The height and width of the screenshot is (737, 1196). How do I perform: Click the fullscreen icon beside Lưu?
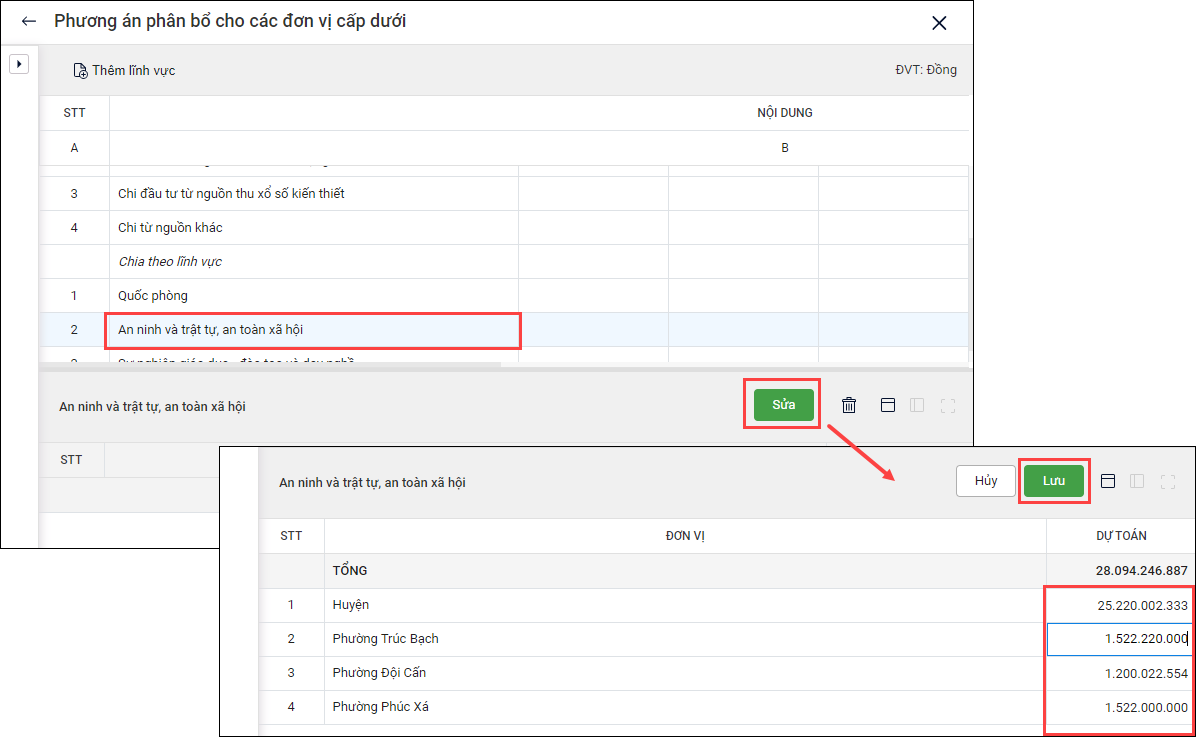(1167, 481)
